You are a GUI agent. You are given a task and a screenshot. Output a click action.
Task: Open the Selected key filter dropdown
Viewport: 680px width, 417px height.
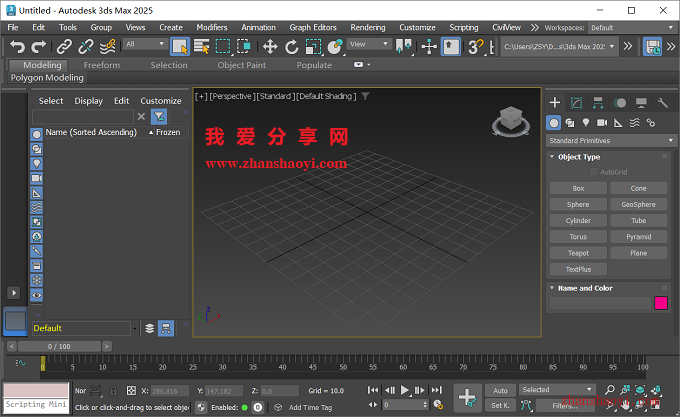click(x=557, y=390)
